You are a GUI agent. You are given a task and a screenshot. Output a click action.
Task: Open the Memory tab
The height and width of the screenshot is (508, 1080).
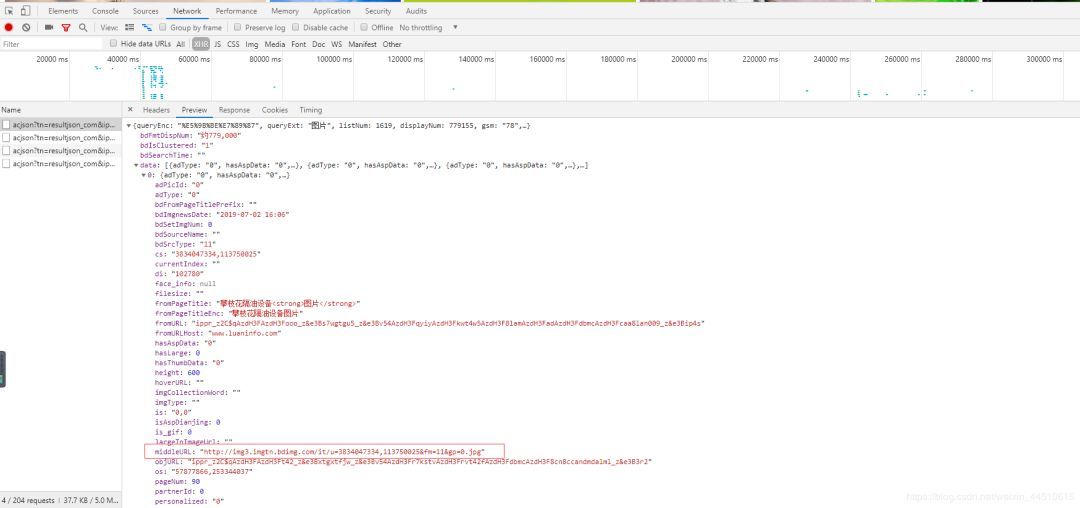click(285, 11)
